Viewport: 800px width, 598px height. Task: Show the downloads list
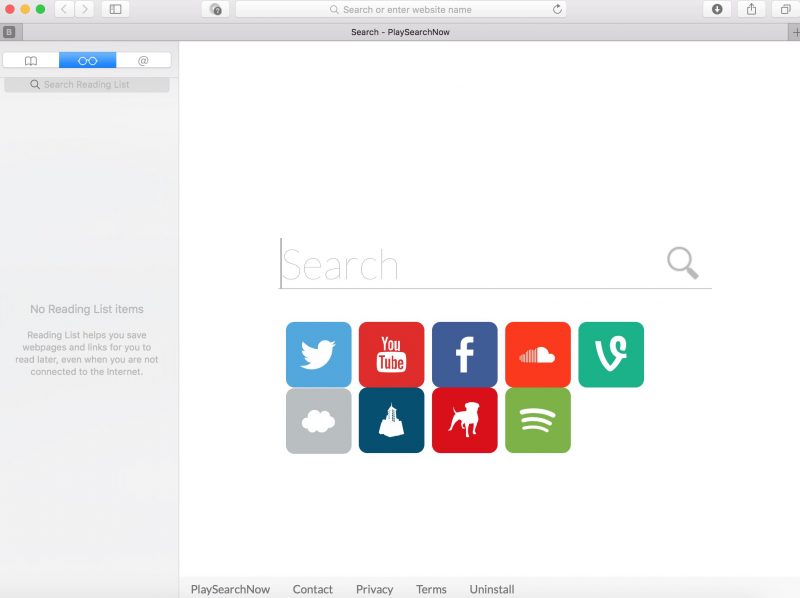point(717,9)
